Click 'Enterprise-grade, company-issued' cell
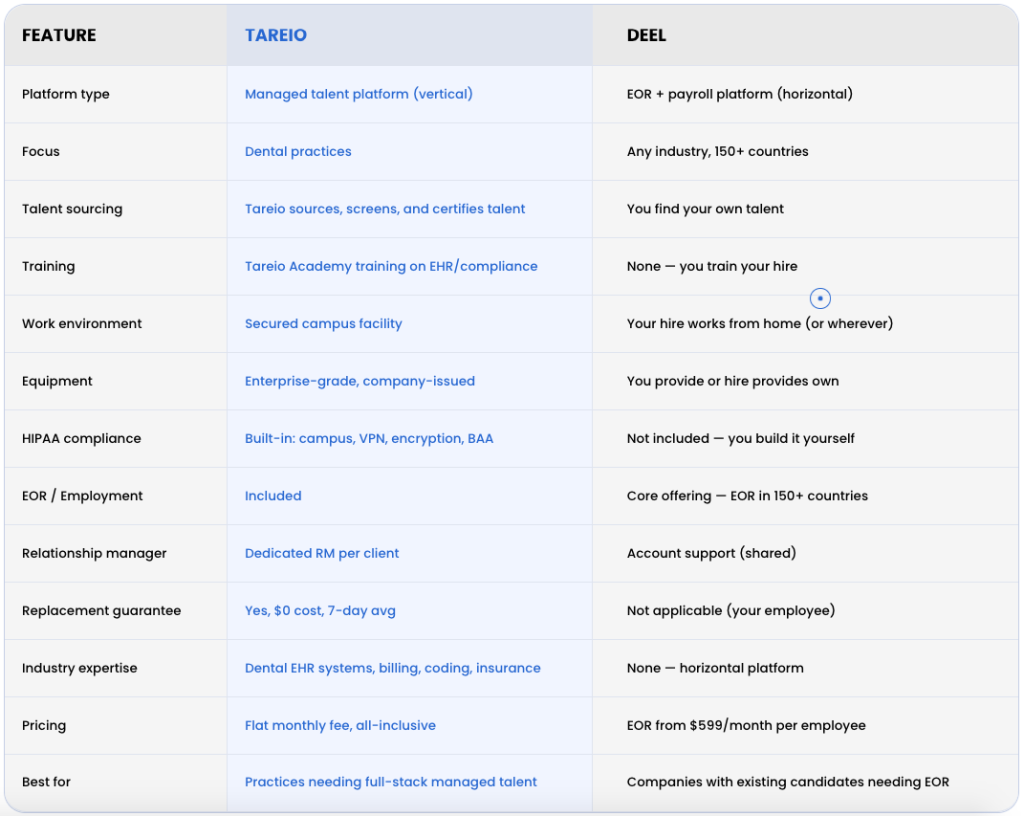Viewport: 1024px width, 816px height. point(360,381)
